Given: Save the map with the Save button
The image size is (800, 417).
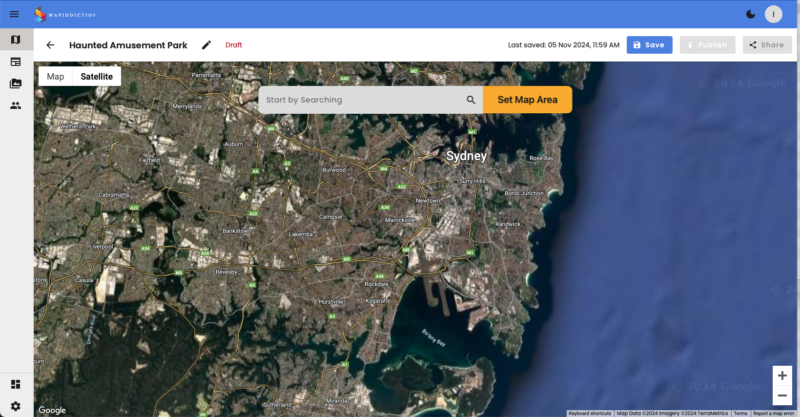Looking at the screenshot, I should pyautogui.click(x=649, y=45).
